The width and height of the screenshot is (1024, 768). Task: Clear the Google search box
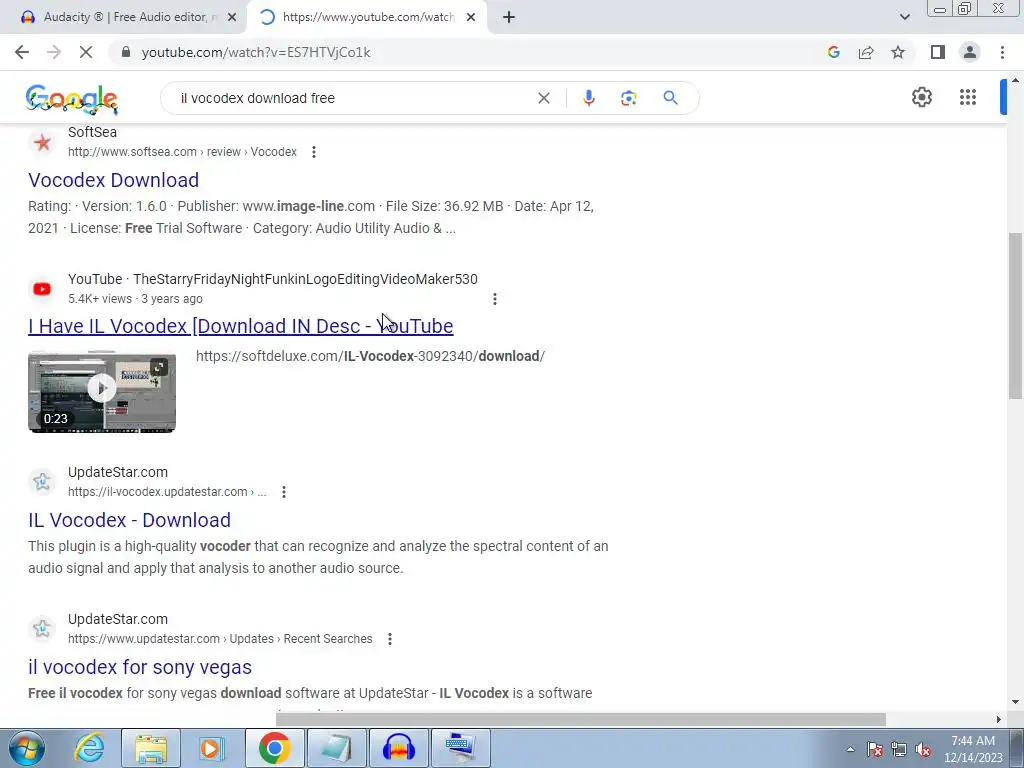coord(543,98)
